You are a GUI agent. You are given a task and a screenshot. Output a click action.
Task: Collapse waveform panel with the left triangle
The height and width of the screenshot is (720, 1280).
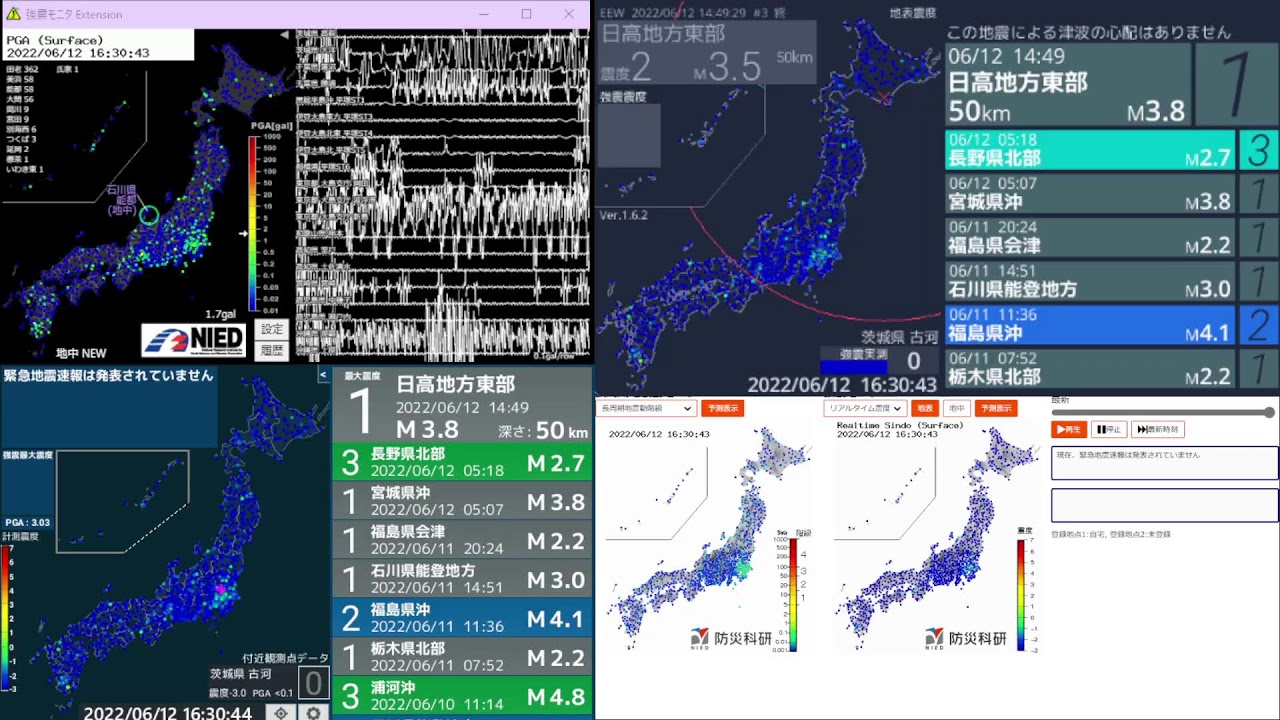(x=284, y=35)
